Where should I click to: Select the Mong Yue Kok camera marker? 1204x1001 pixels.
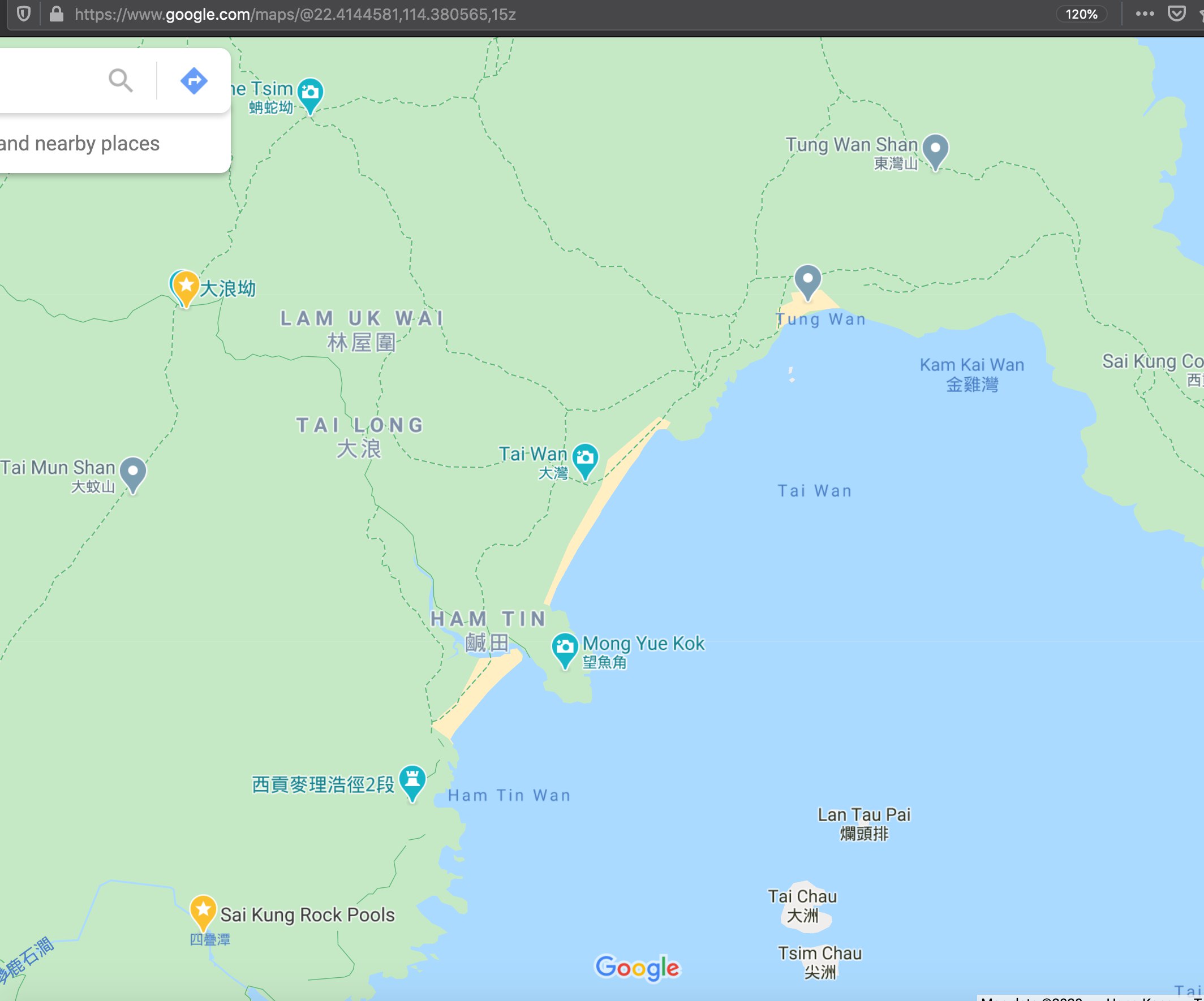565,648
